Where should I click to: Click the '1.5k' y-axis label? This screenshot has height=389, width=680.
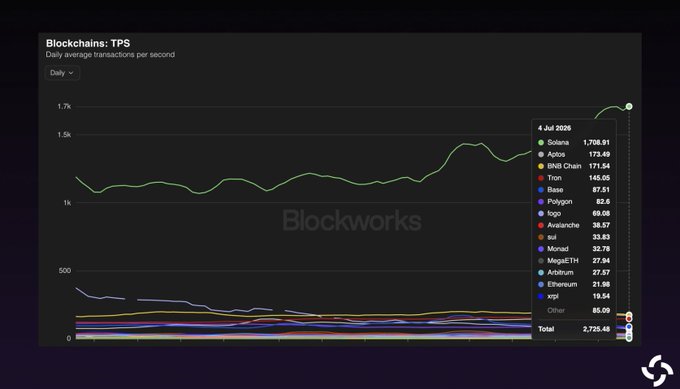(64, 135)
